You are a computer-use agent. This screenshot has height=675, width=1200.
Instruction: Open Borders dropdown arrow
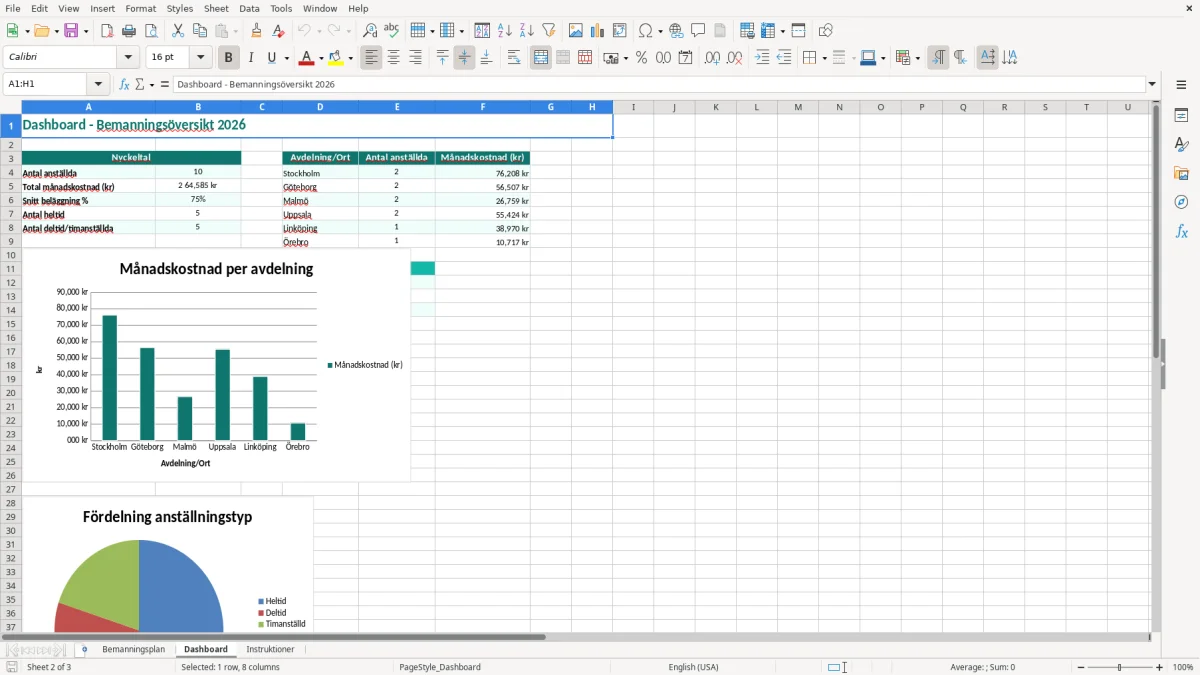click(823, 58)
